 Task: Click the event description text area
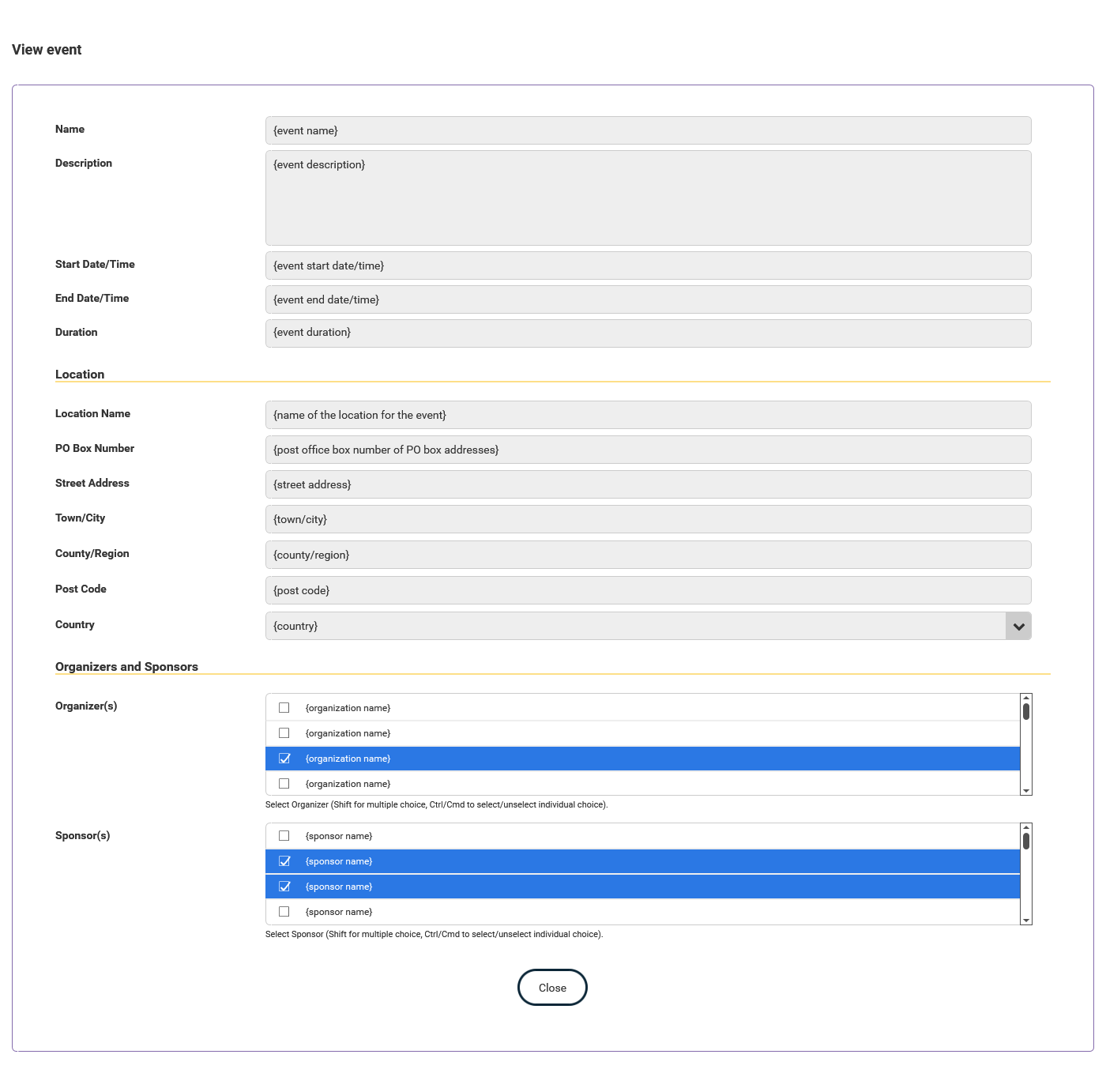click(x=649, y=198)
